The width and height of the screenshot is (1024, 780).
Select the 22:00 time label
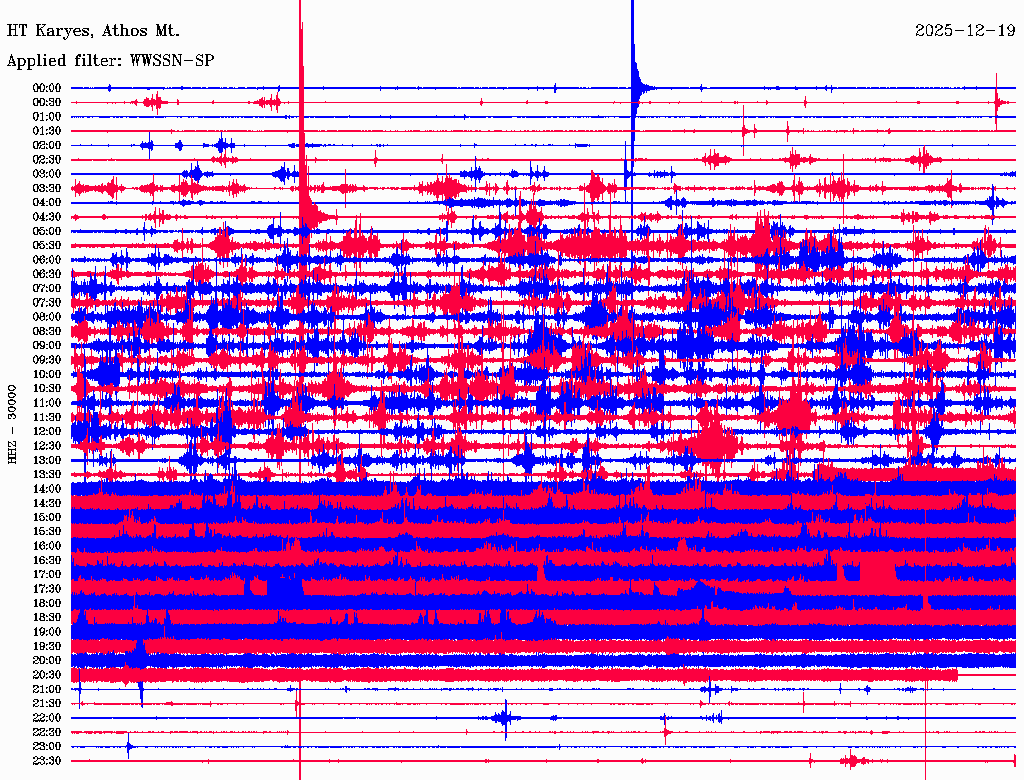46,719
